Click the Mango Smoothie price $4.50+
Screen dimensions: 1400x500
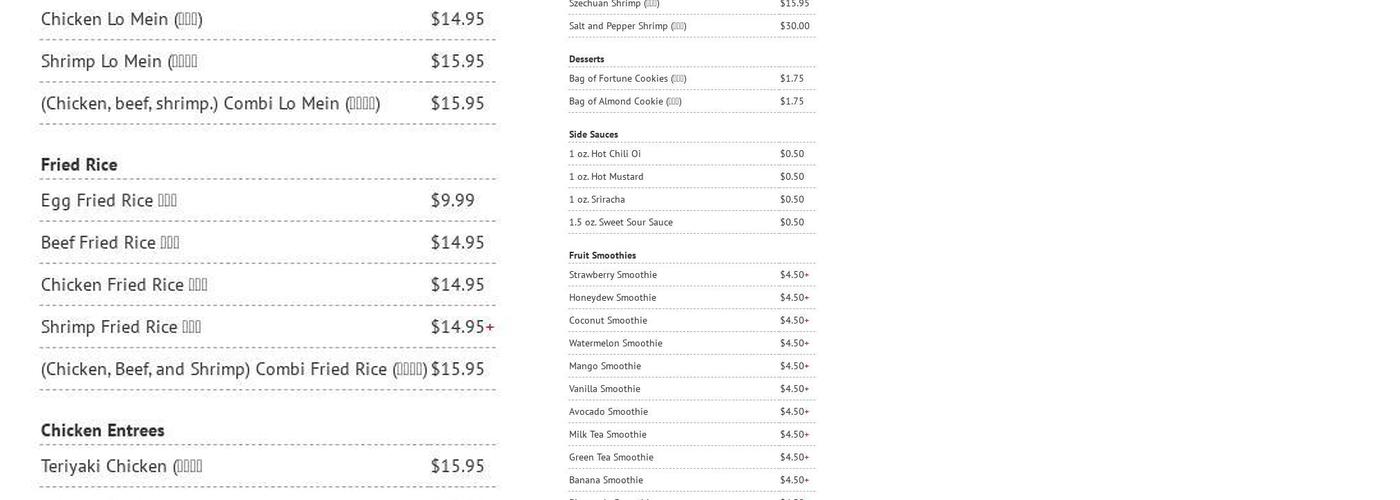point(794,366)
